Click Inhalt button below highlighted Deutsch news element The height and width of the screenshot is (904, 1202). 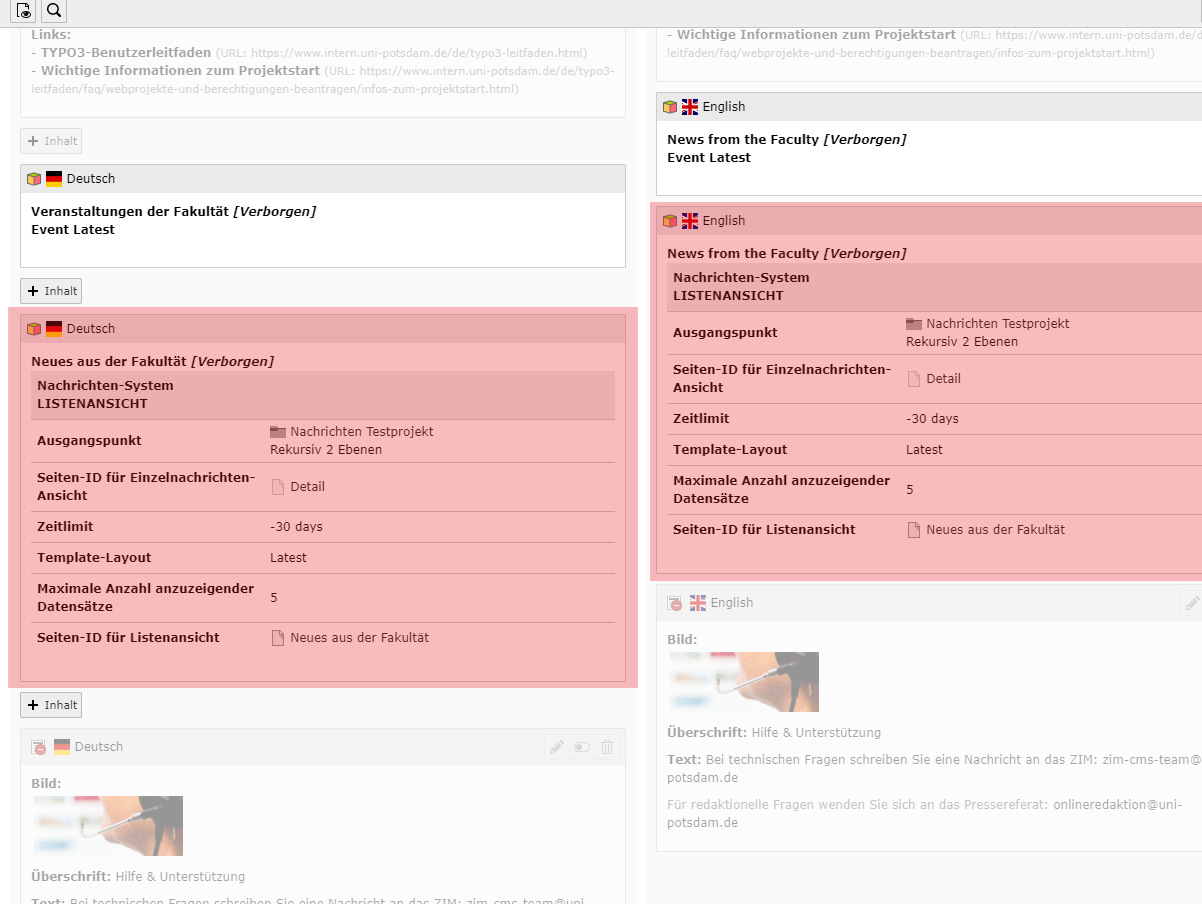(x=51, y=705)
